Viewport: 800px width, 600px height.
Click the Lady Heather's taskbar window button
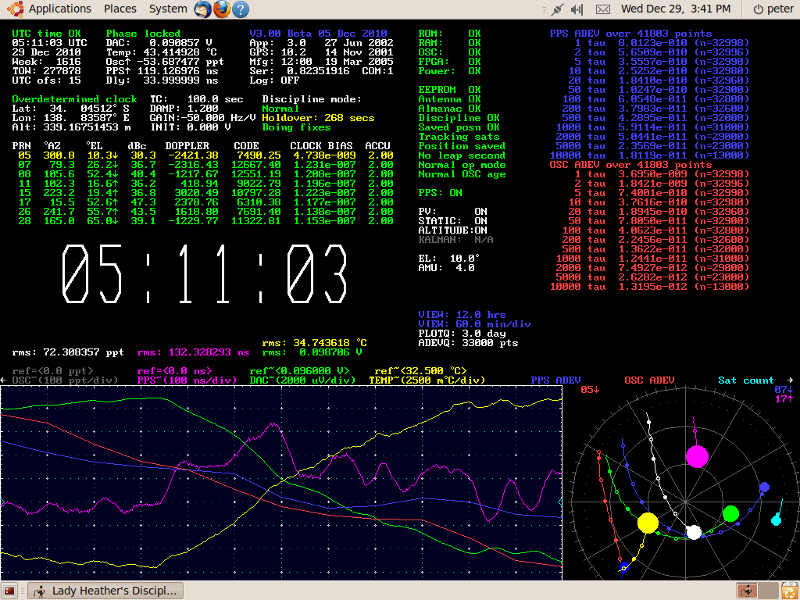pyautogui.click(x=106, y=590)
